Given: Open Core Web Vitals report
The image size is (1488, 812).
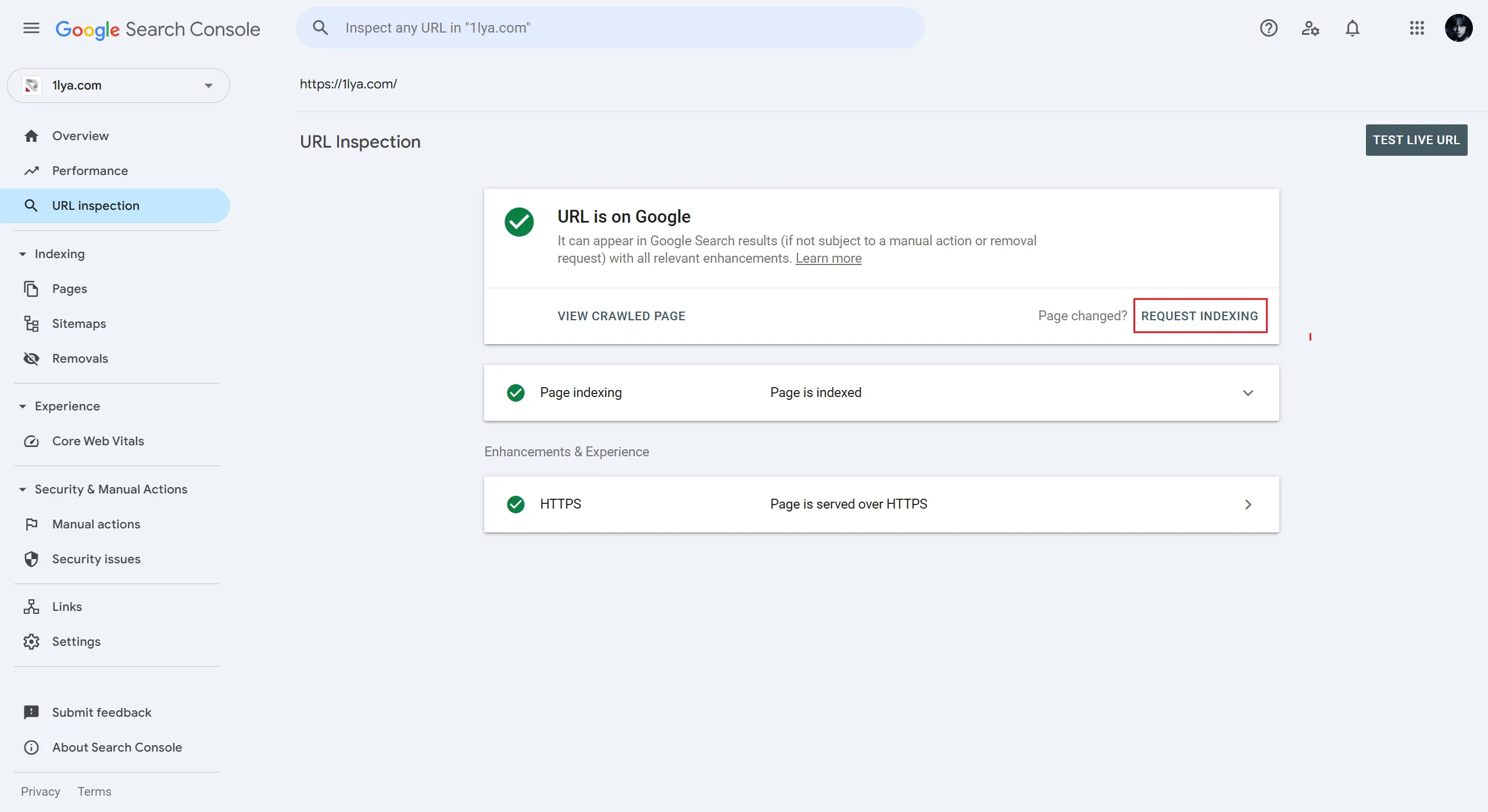Looking at the screenshot, I should [x=98, y=441].
